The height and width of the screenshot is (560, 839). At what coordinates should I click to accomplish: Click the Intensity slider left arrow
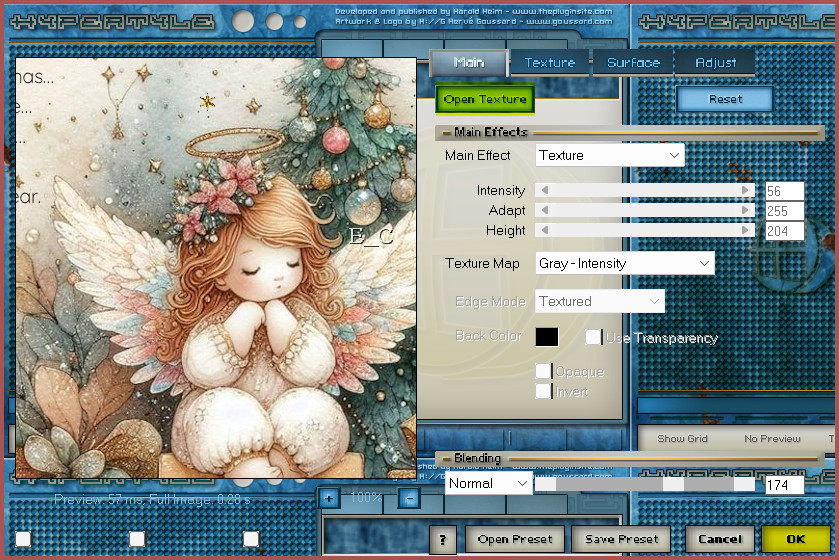(544, 191)
